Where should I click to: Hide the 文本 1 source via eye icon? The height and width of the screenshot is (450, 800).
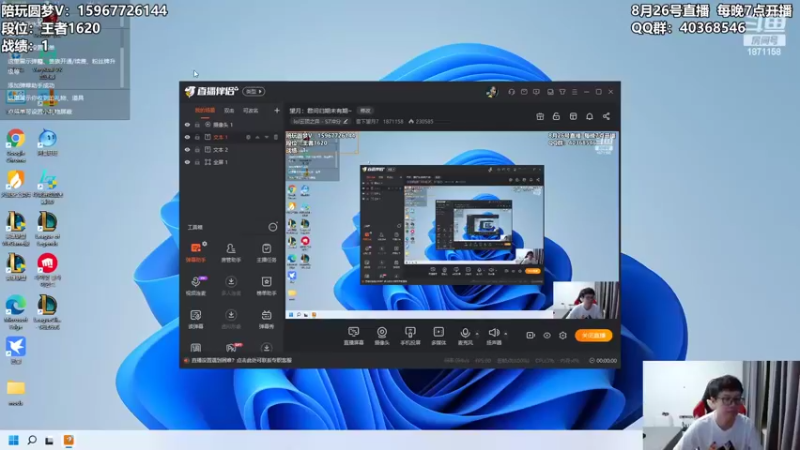[x=187, y=137]
